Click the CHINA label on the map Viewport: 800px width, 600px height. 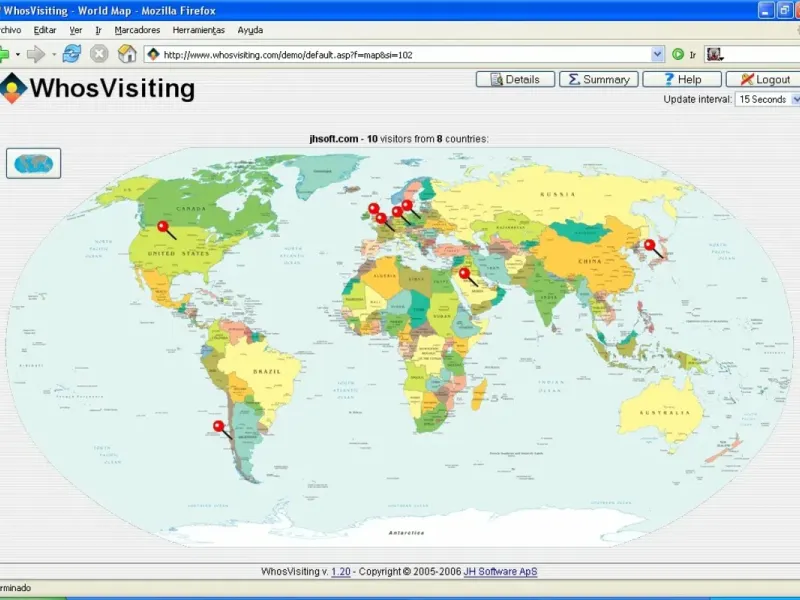pos(590,261)
